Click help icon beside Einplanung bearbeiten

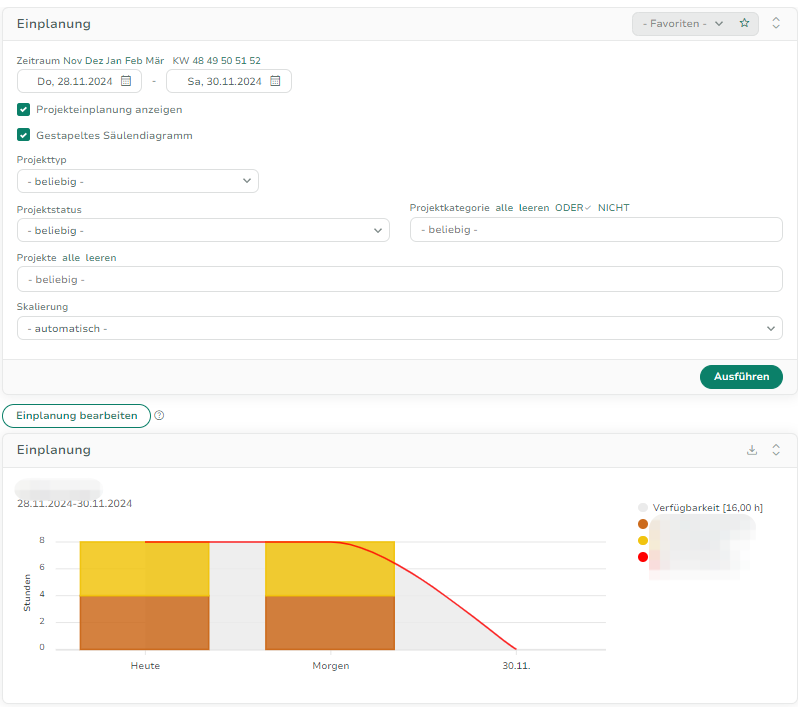coord(159,416)
